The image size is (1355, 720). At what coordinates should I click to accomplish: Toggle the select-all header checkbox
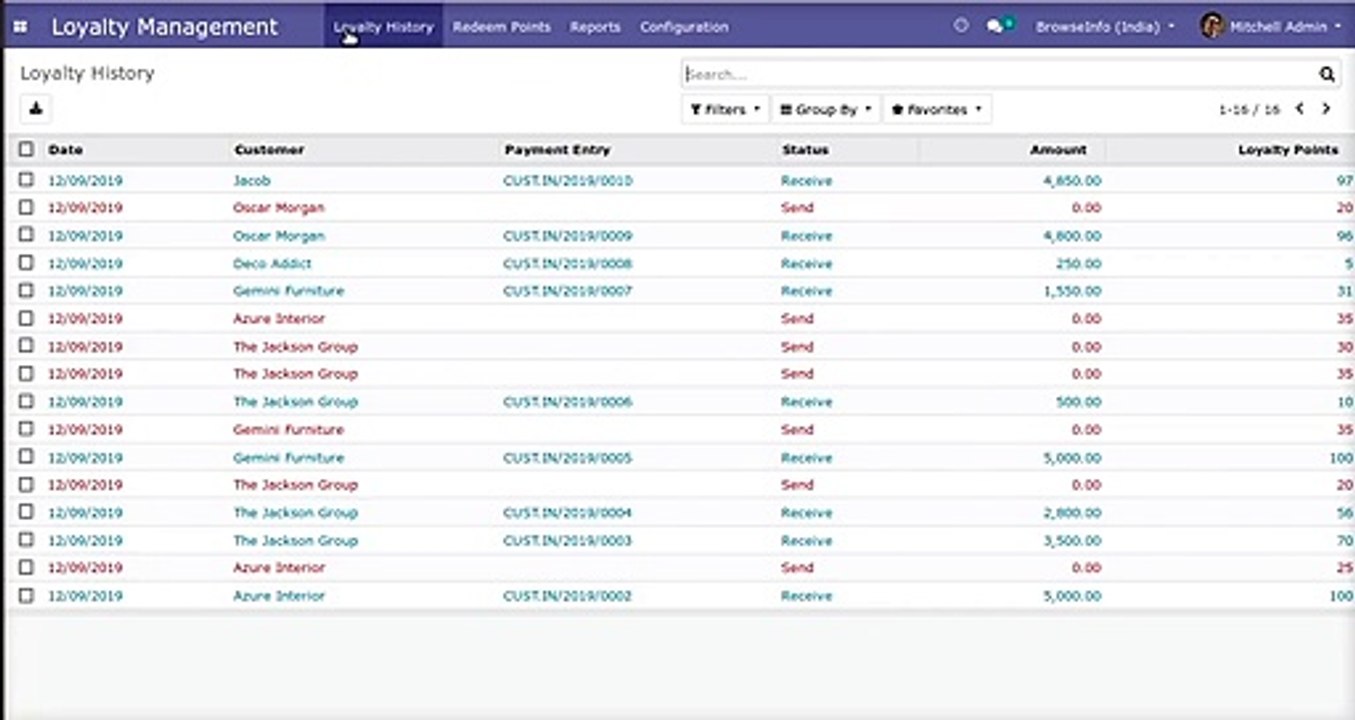pyautogui.click(x=26, y=149)
